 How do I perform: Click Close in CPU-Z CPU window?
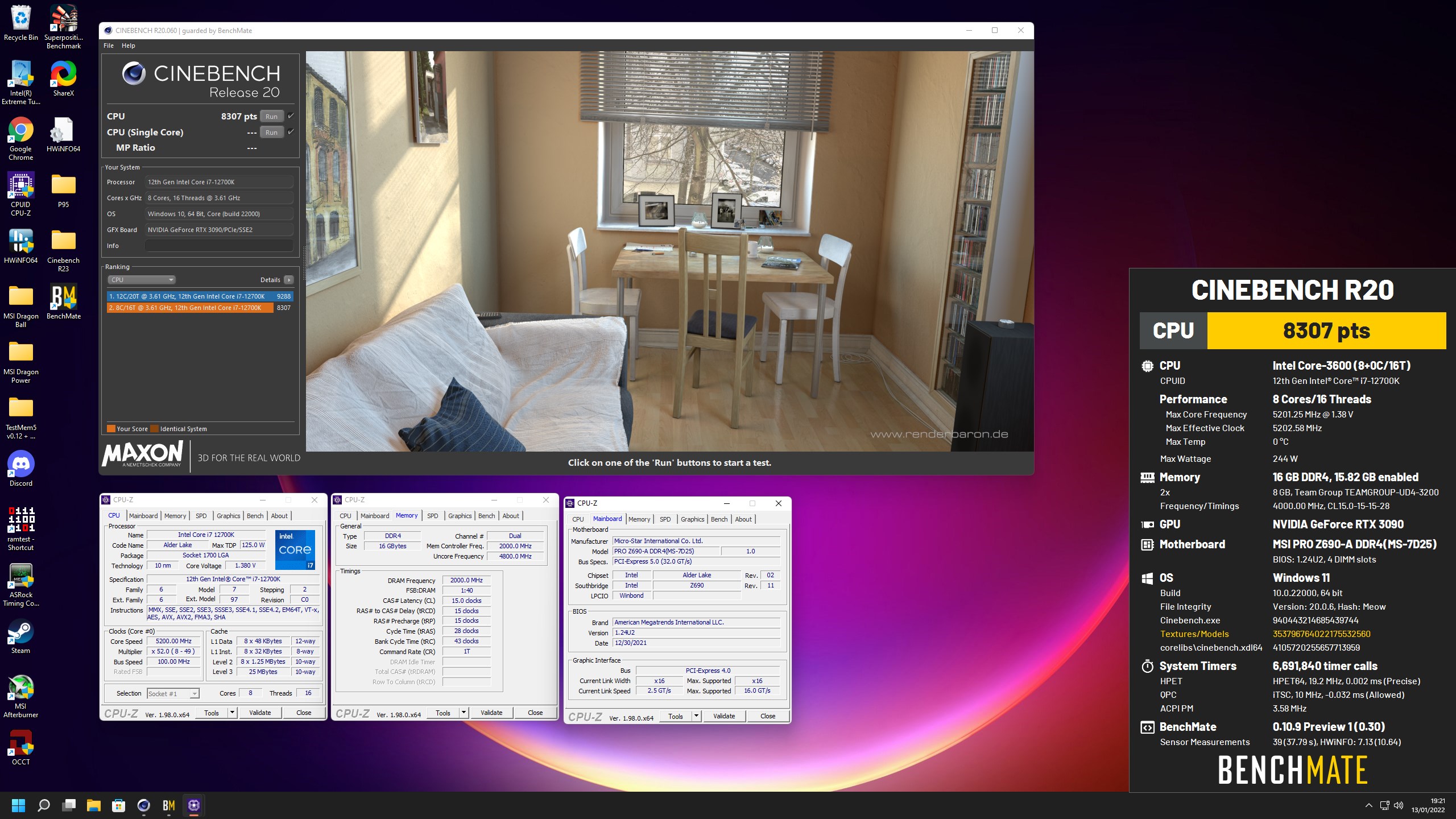[304, 713]
